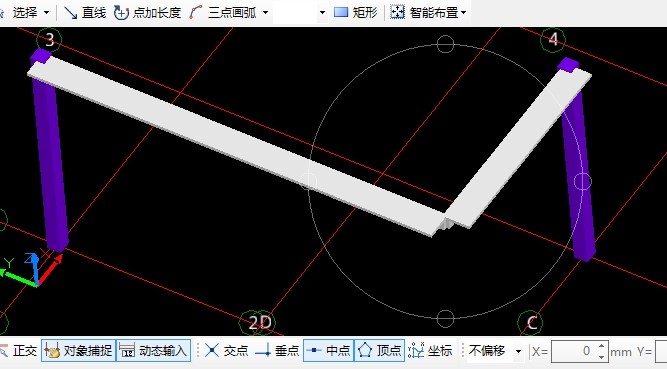Select the 矩形 rectangle drawing tool
This screenshot has height=369, width=667.
coord(356,13)
